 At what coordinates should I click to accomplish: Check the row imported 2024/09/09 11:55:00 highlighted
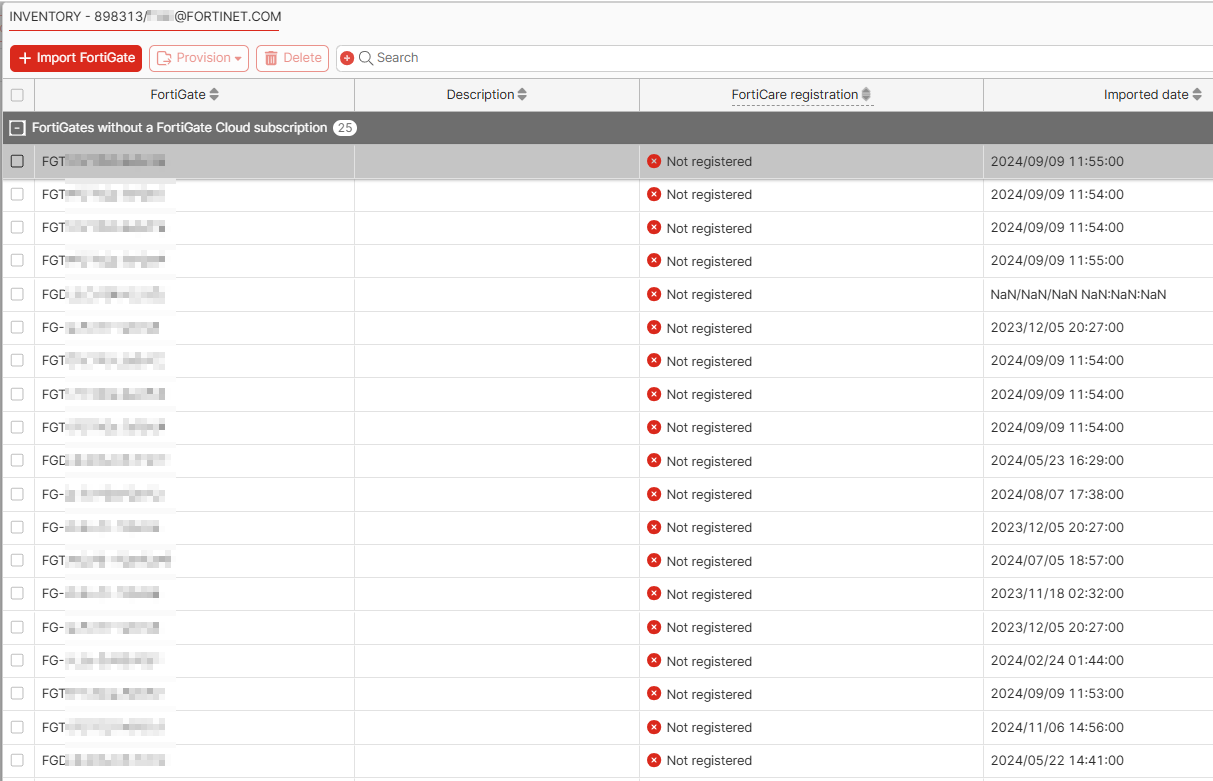(x=17, y=161)
